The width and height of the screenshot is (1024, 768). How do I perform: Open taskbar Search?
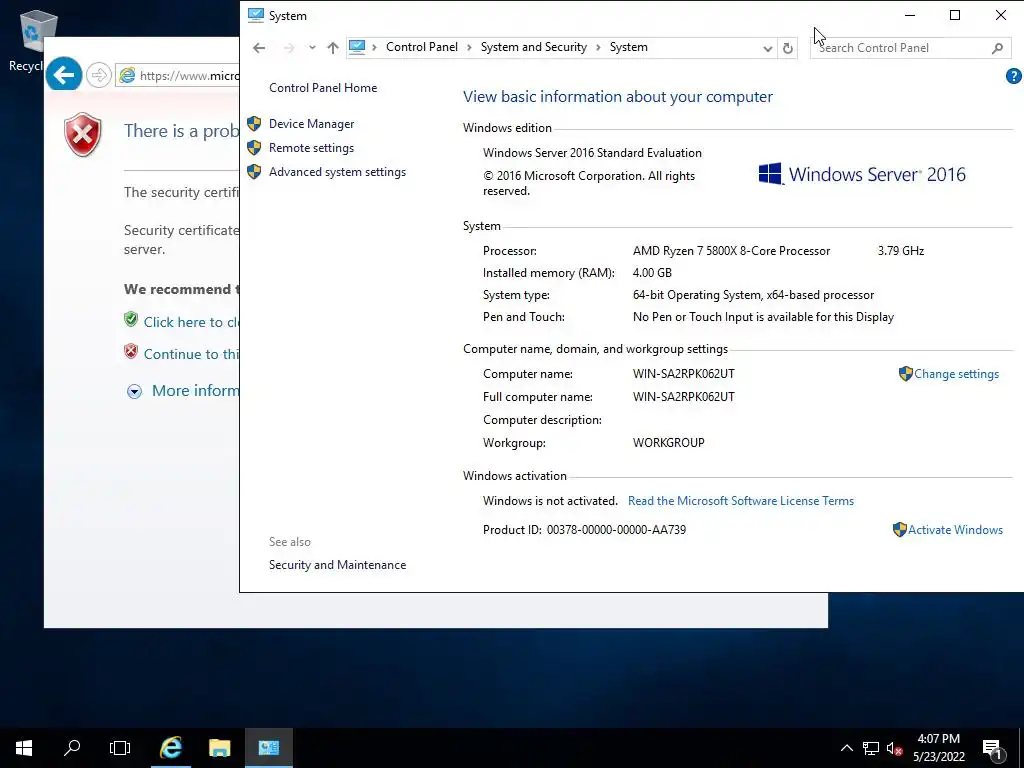point(72,748)
